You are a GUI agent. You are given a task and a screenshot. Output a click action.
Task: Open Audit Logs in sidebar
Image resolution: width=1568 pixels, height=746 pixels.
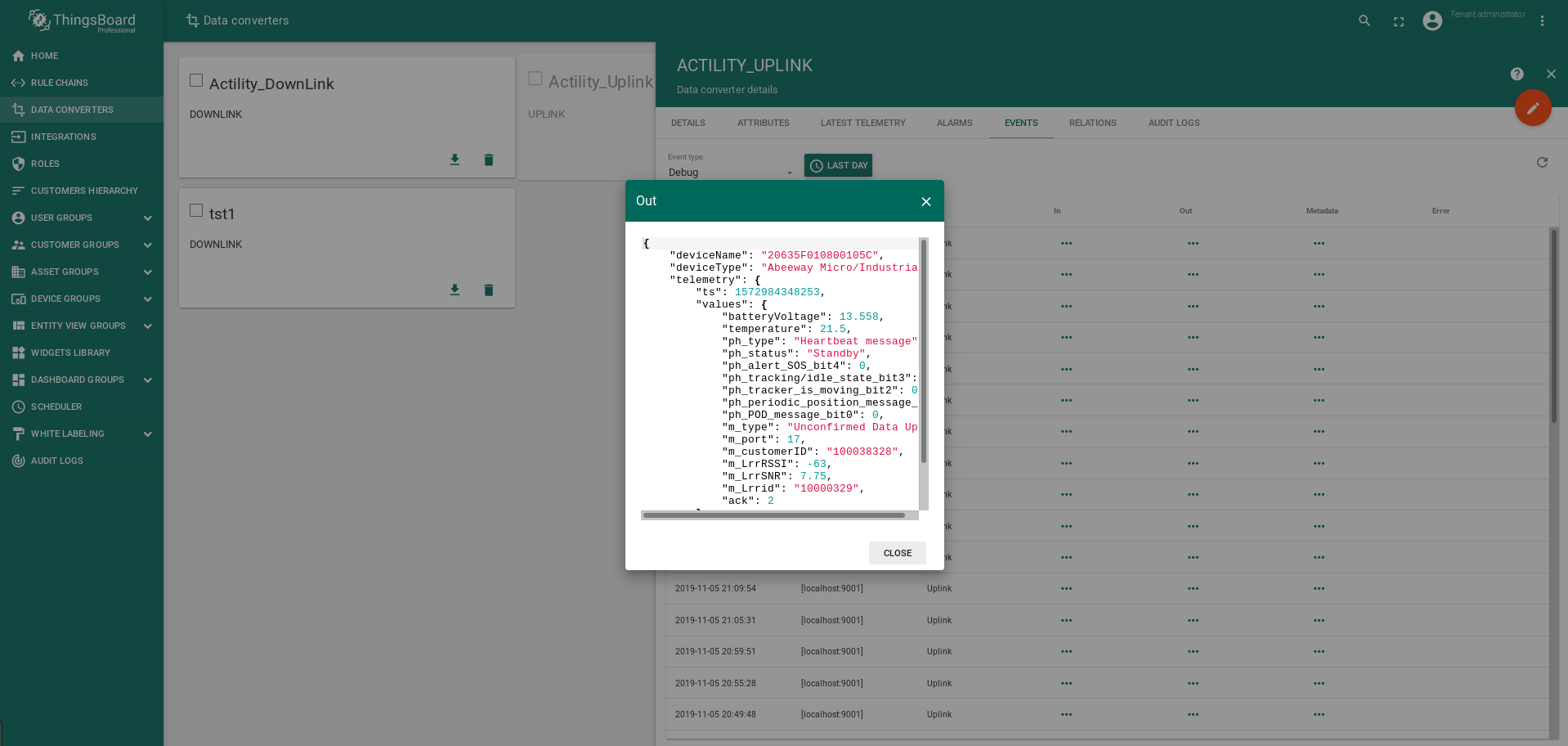point(82,461)
